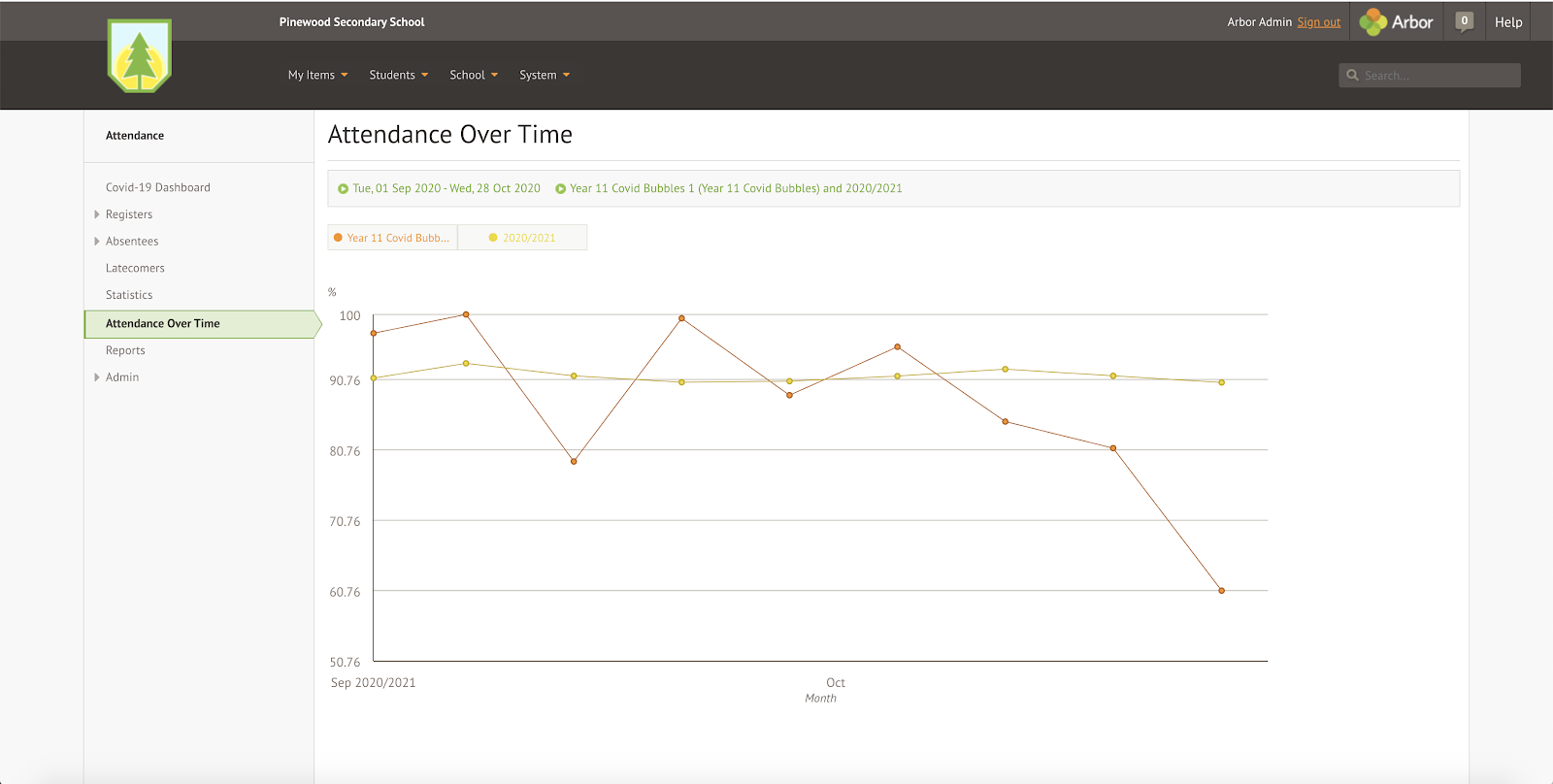Image resolution: width=1553 pixels, height=784 pixels.
Task: Expand the Admin sidebar section
Action: click(x=97, y=377)
